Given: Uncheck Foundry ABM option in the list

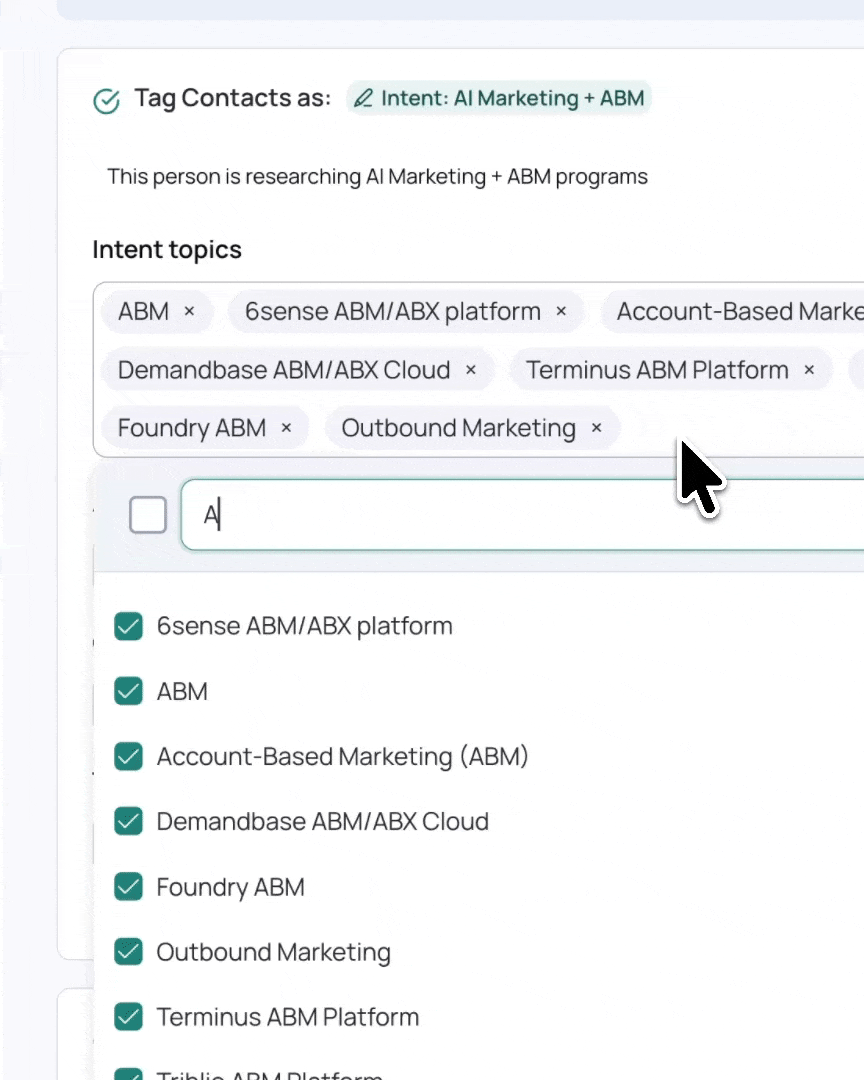Looking at the screenshot, I should pyautogui.click(x=129, y=886).
